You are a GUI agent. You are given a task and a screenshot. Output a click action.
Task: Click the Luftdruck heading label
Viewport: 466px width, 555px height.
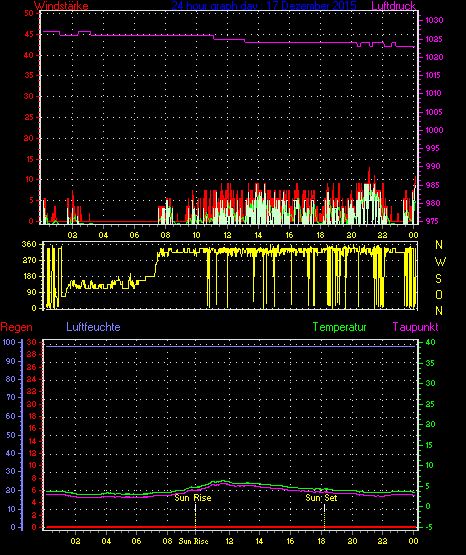[393, 6]
